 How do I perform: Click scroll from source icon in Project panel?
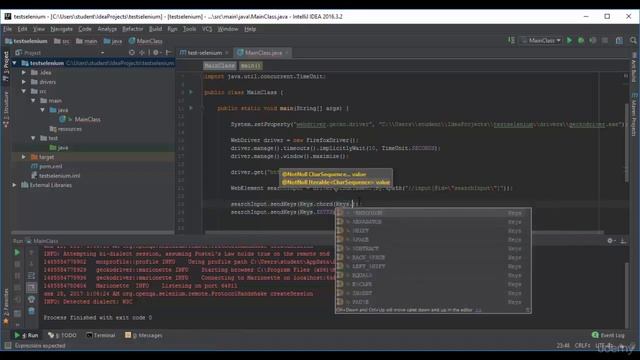click(x=131, y=53)
